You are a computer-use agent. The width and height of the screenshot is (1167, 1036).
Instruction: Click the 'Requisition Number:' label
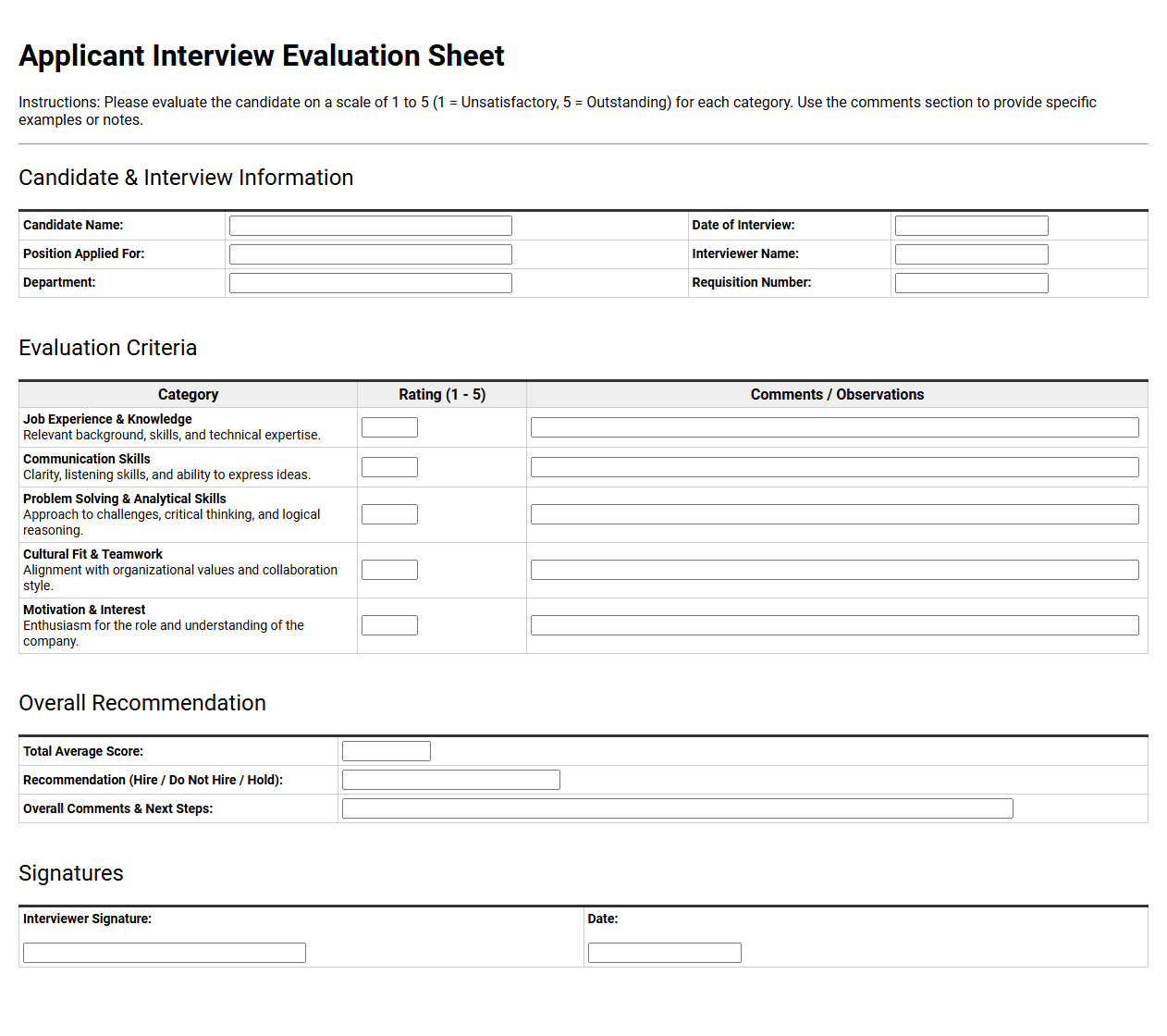pos(752,282)
